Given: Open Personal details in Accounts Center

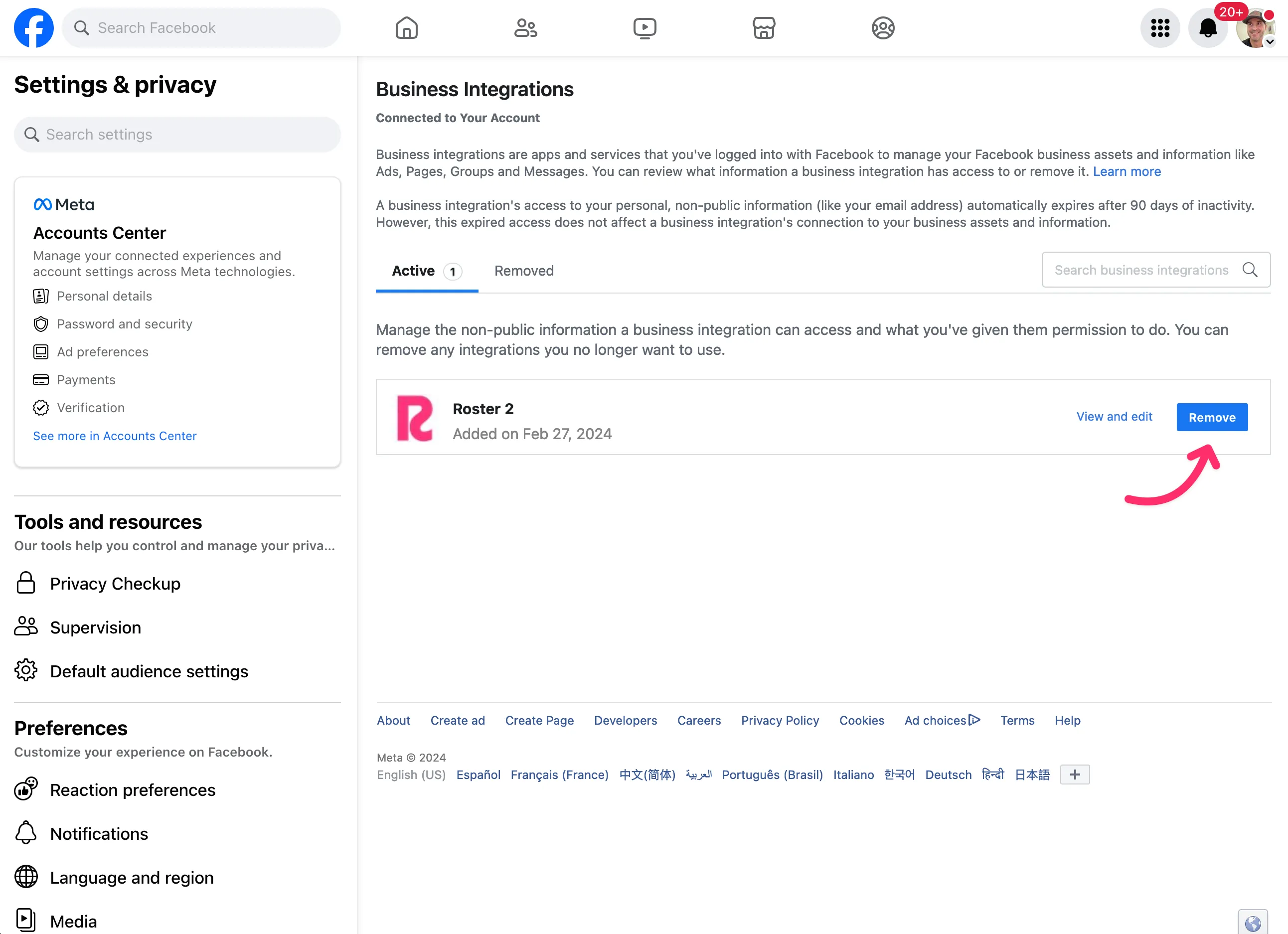Looking at the screenshot, I should pyautogui.click(x=93, y=296).
